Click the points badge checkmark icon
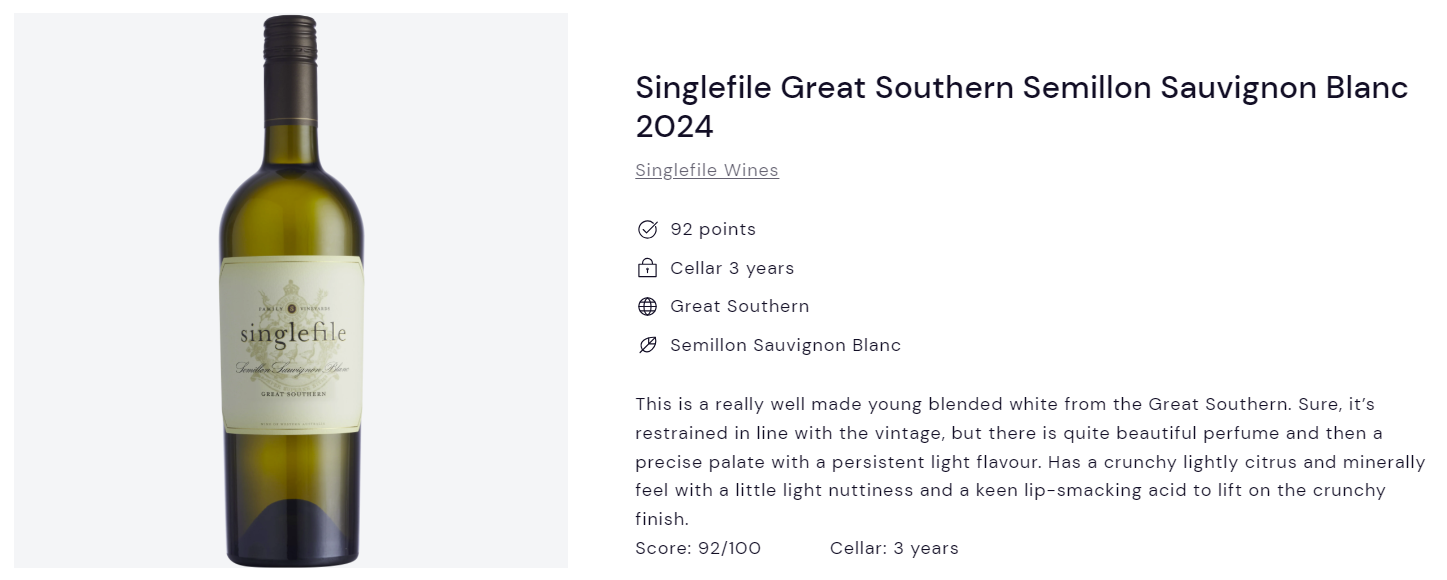Viewport: 1447px width, 580px height. (x=647, y=230)
